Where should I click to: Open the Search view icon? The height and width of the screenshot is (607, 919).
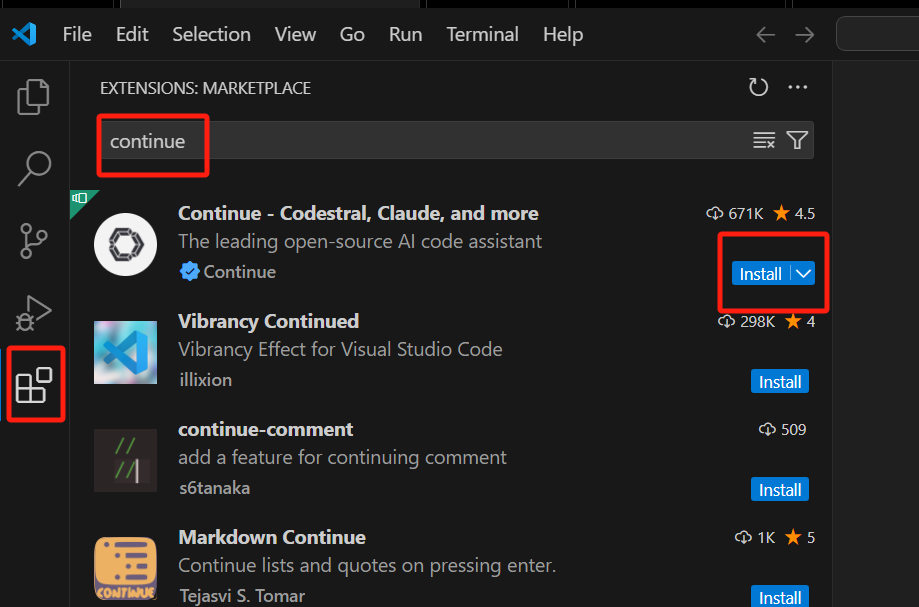[x=34, y=168]
